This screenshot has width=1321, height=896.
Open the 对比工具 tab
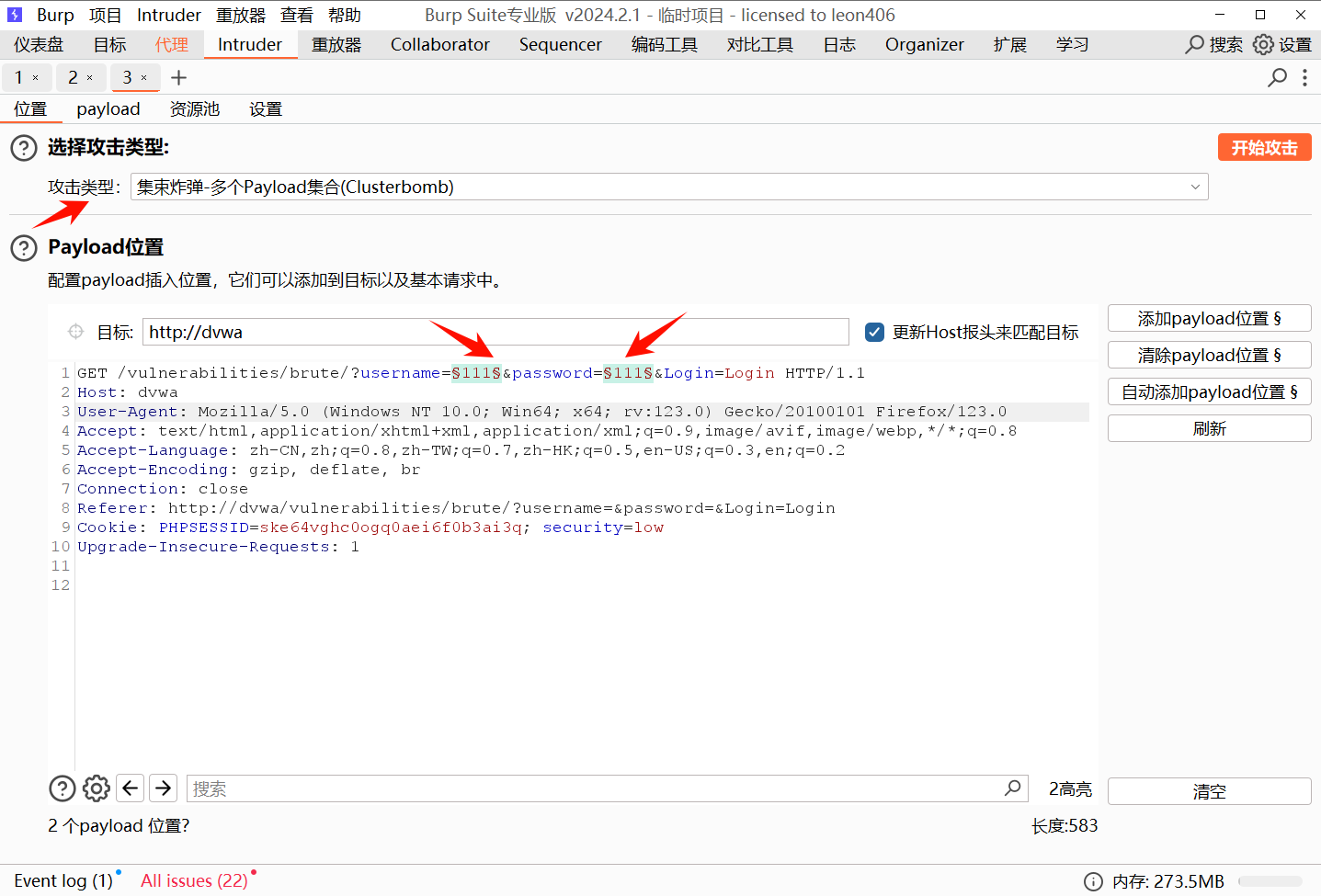759,44
